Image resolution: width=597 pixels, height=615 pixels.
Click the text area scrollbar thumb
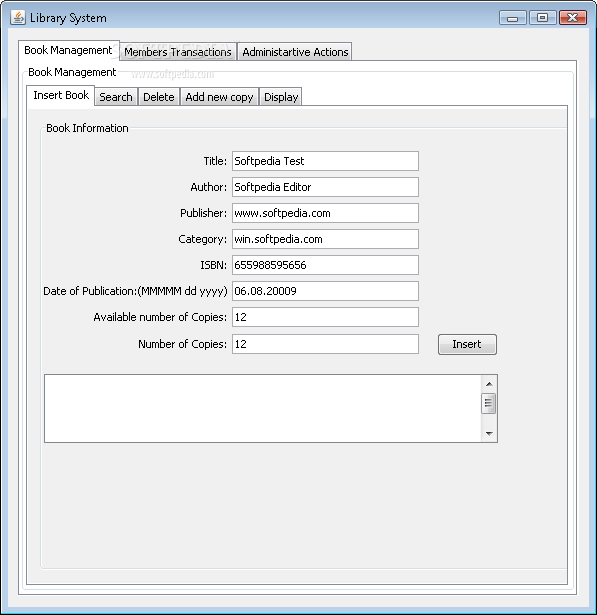click(x=488, y=403)
